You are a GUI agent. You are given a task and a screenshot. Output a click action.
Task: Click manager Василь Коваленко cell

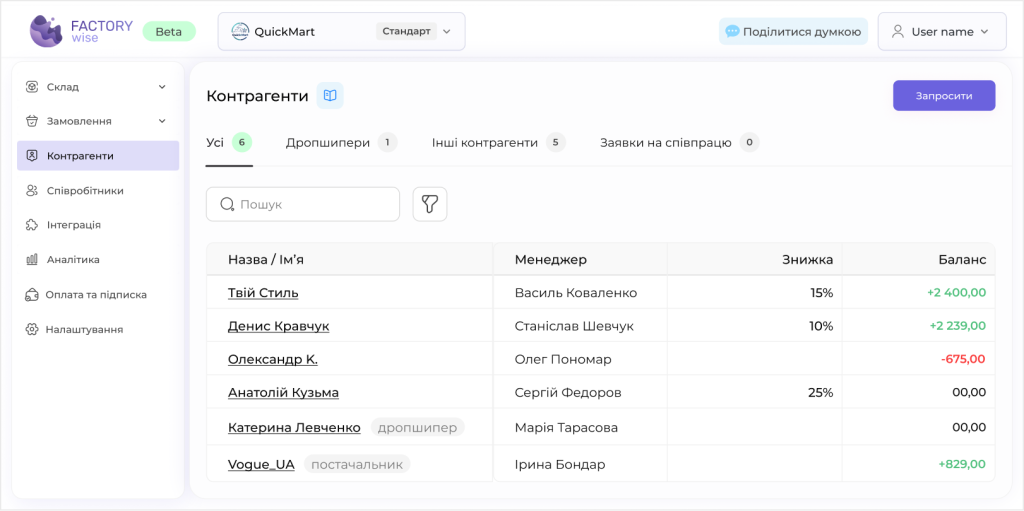575,293
